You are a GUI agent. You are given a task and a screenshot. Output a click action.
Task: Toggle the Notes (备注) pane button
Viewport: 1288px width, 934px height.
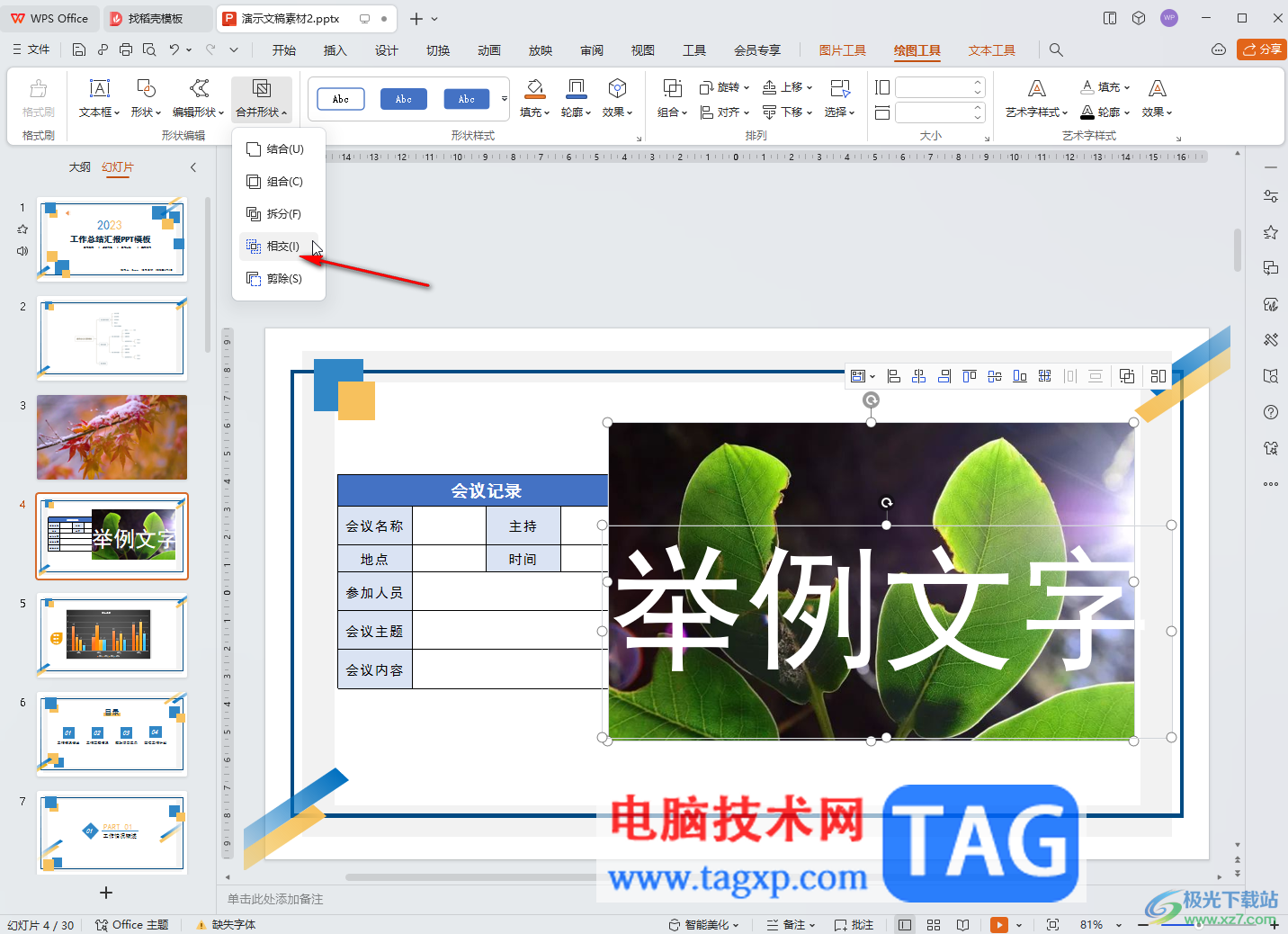791,925
